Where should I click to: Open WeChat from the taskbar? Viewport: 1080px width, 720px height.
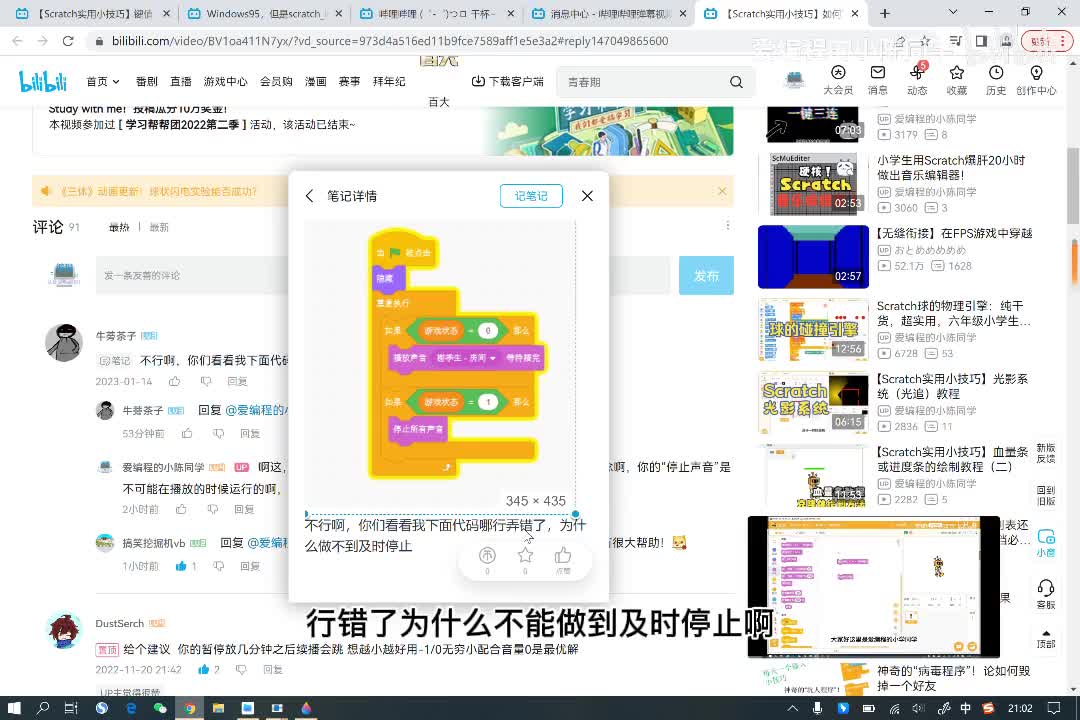(x=160, y=708)
